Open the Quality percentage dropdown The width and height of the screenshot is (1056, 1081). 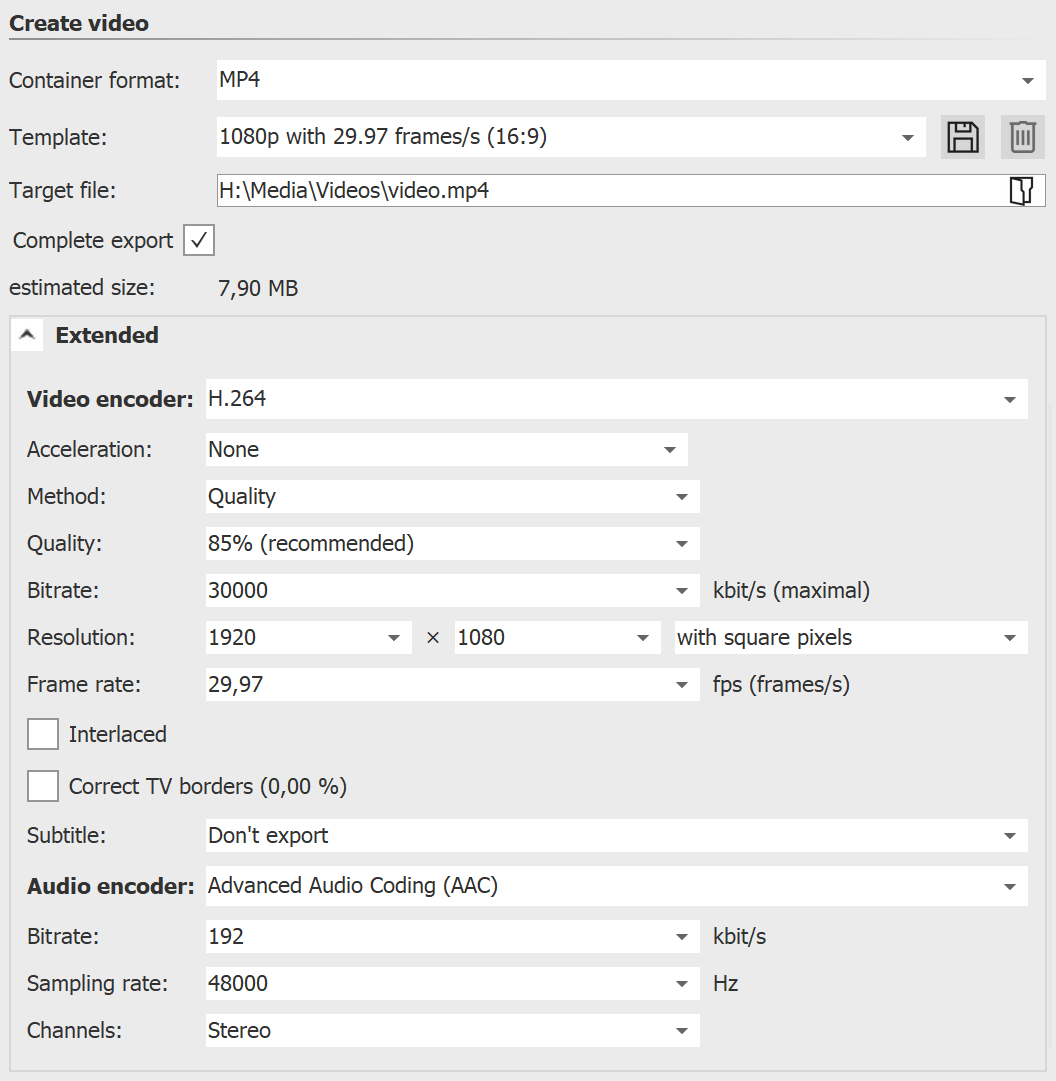pos(682,543)
